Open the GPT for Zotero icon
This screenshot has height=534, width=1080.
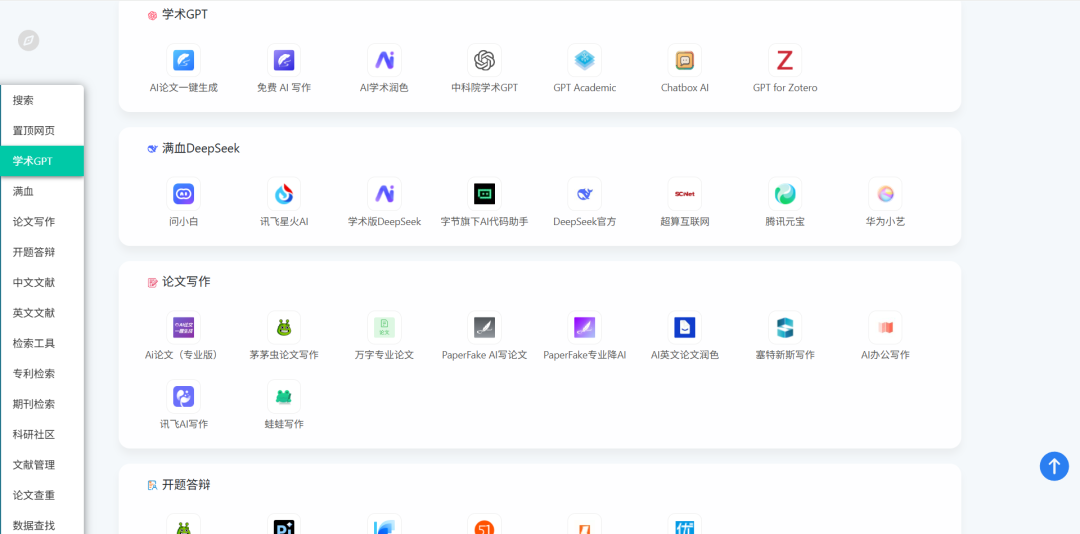(785, 61)
